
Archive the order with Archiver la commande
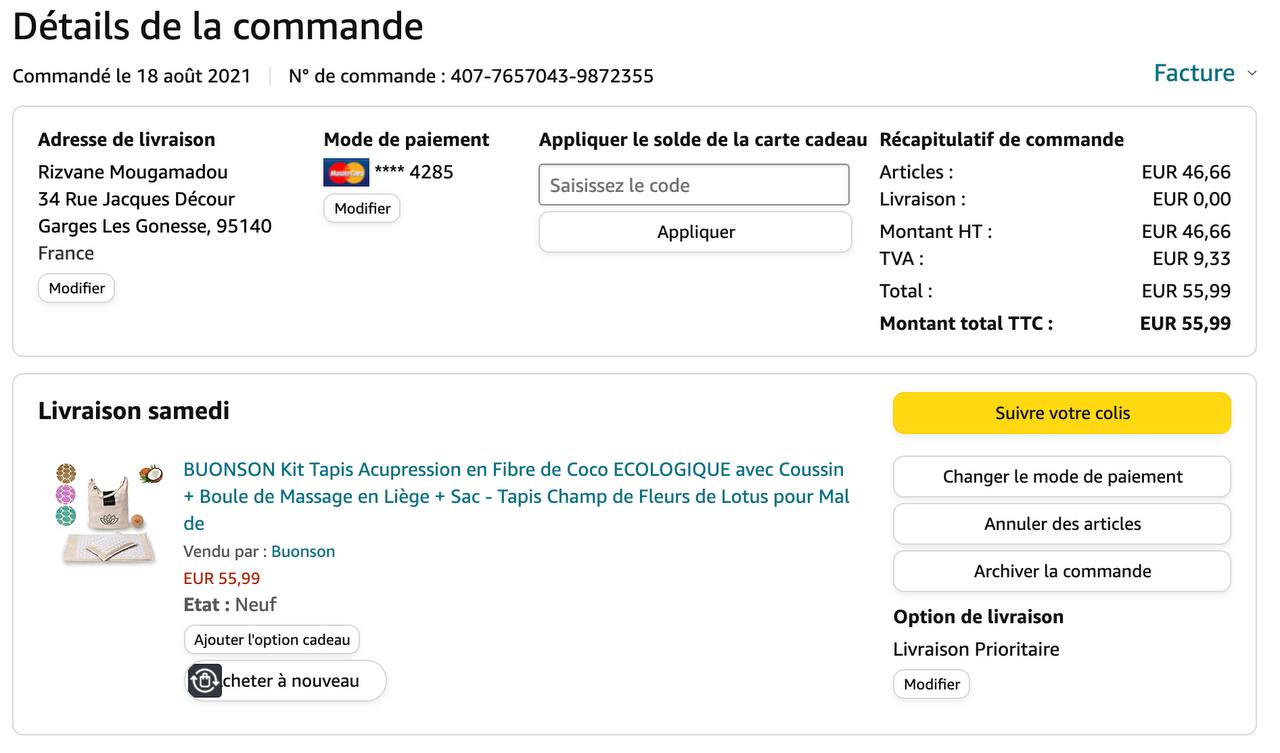[x=1062, y=571]
